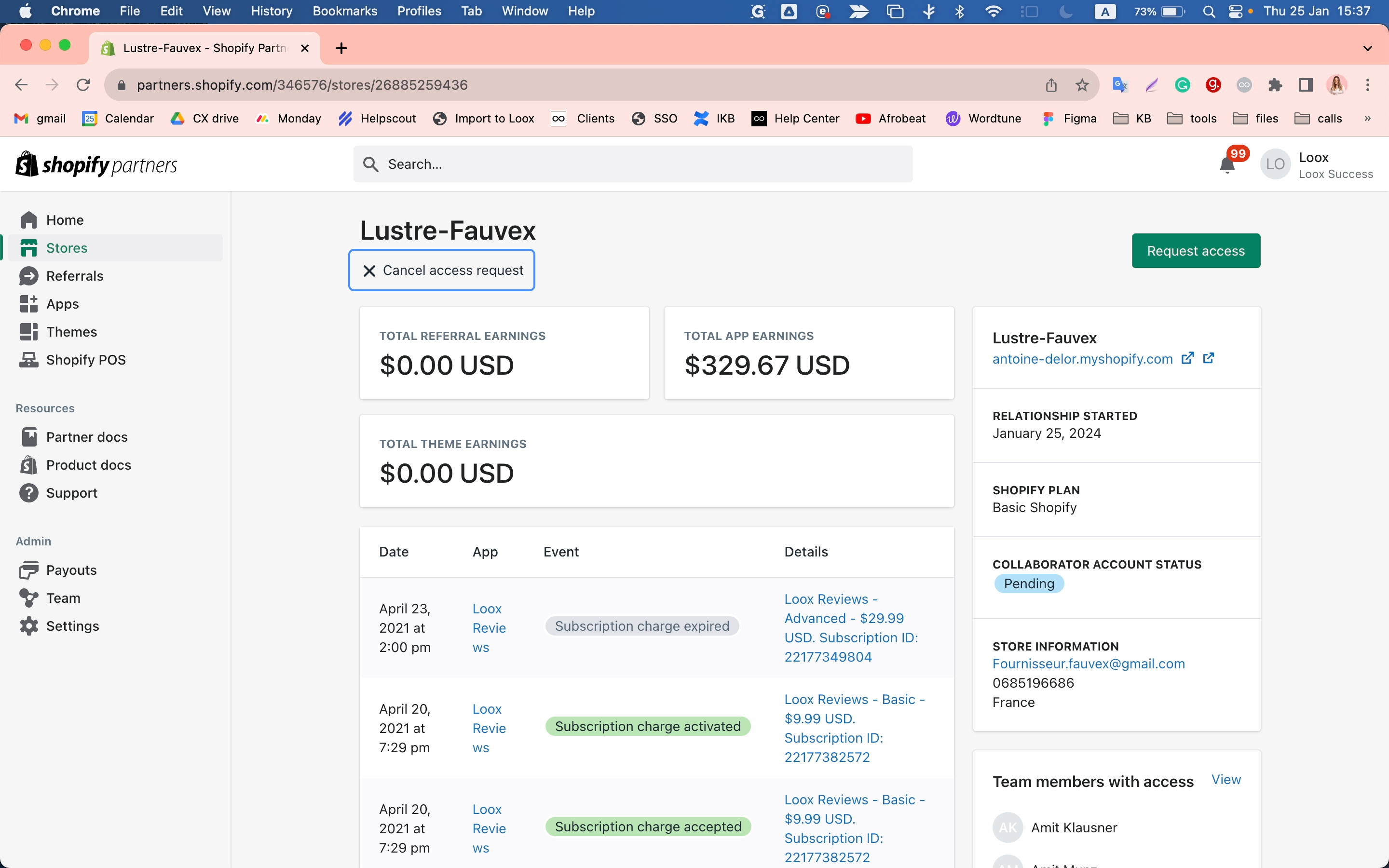
Task: Go to Referrals in sidebar
Action: point(74,276)
